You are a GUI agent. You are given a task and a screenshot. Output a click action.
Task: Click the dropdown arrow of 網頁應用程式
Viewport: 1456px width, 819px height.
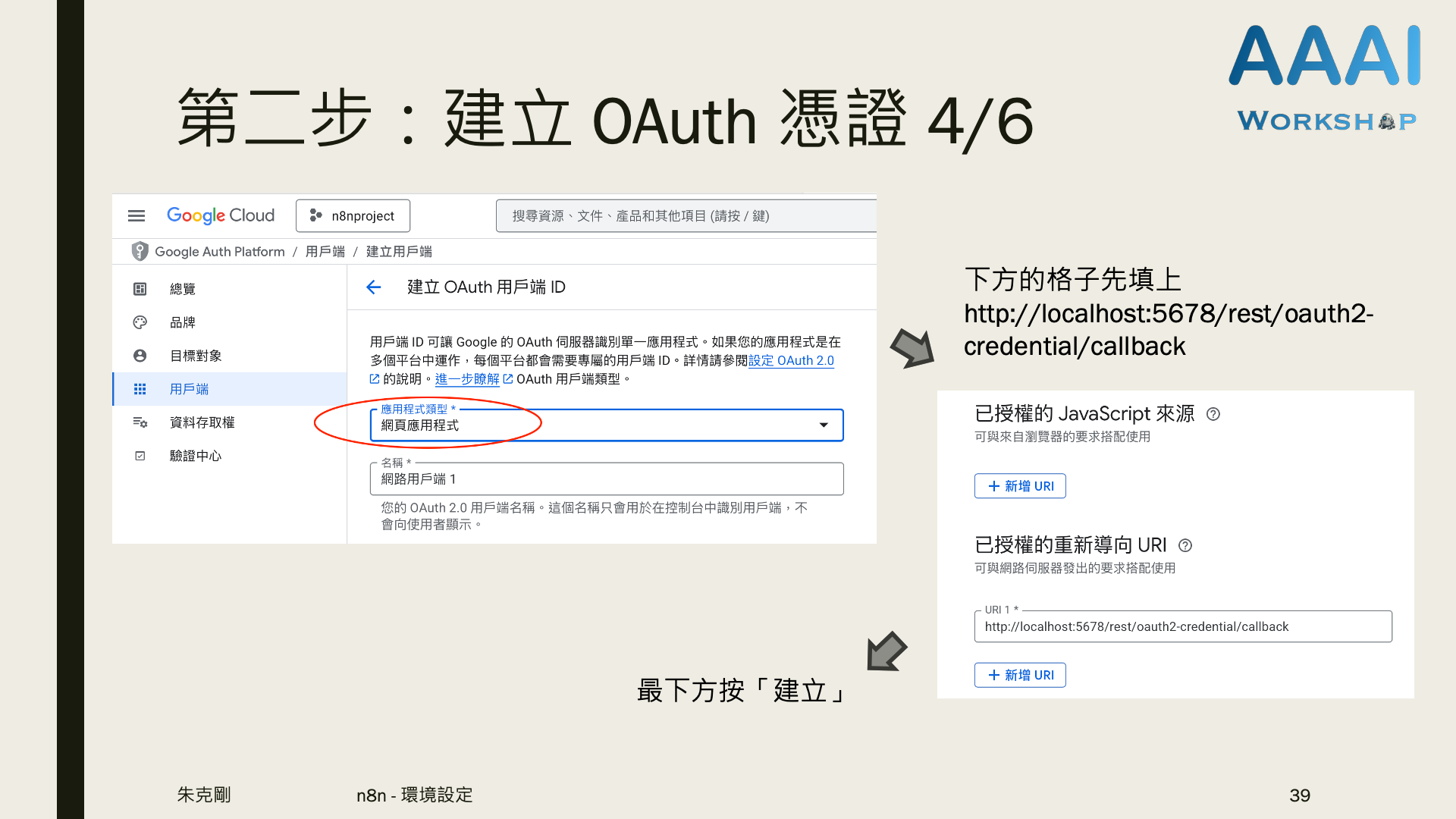pos(824,425)
